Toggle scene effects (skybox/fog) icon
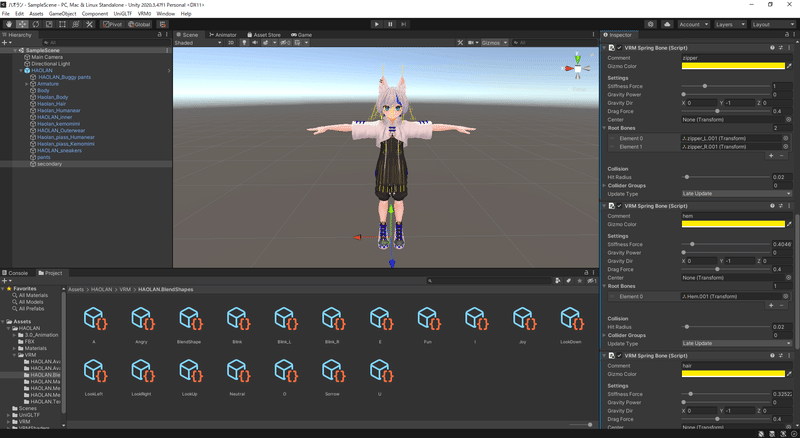 tap(266, 43)
